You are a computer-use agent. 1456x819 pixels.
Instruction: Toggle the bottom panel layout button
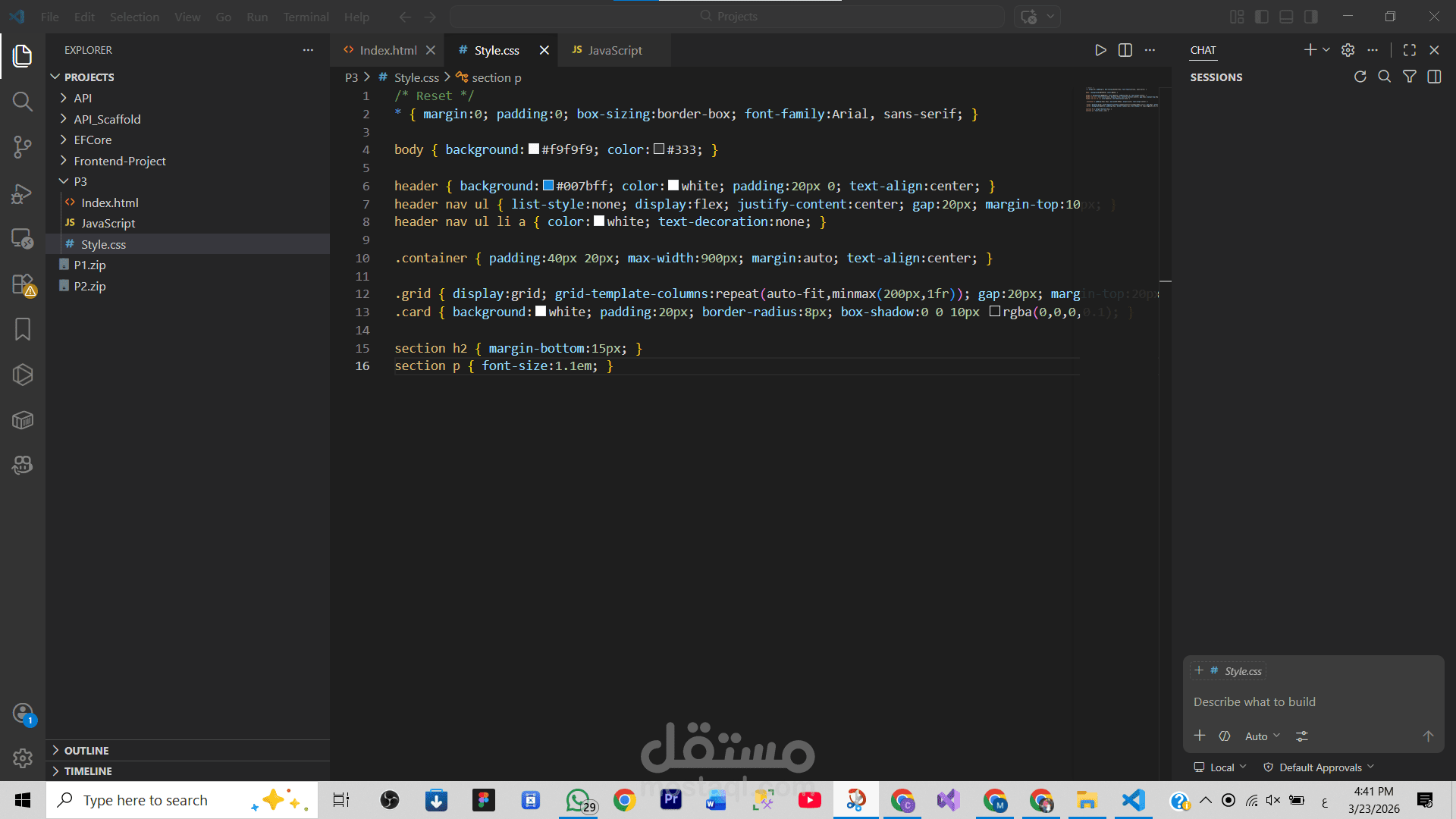(x=1286, y=17)
